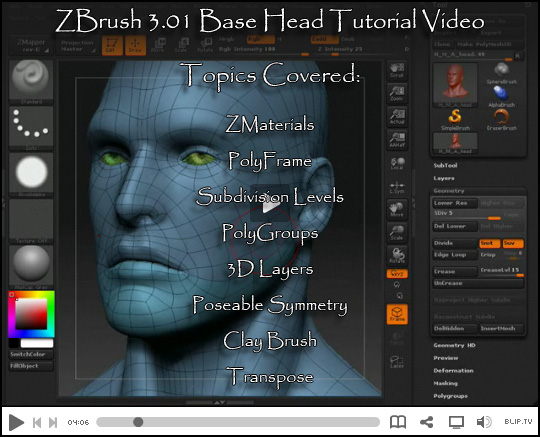Click the Actual size icon
The image size is (540, 437).
[397, 117]
